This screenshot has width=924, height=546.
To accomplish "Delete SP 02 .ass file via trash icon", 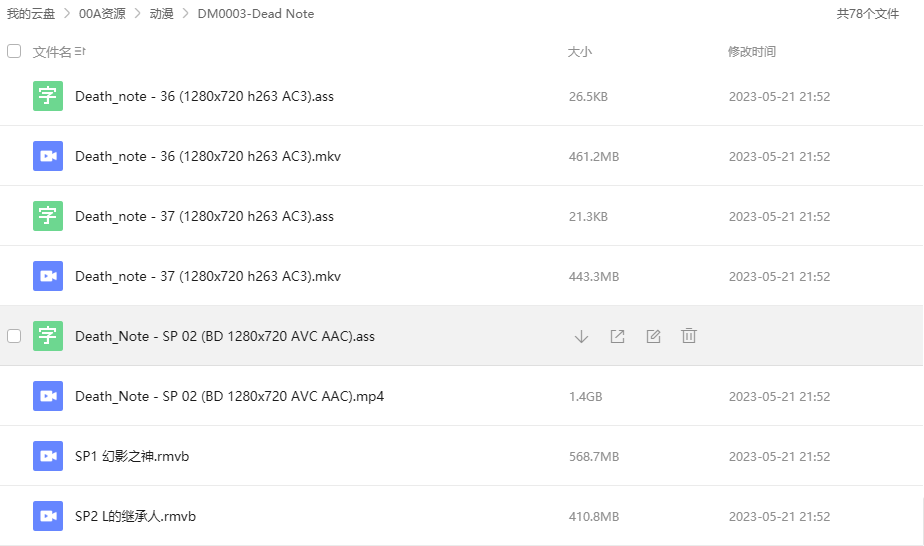I will pos(689,336).
